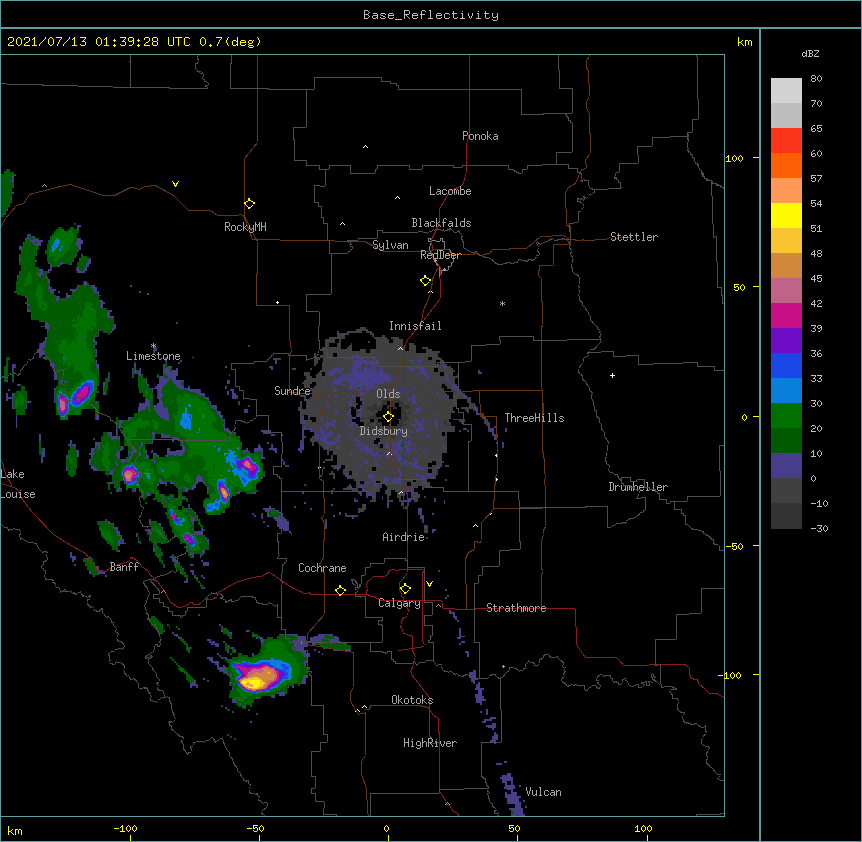Select the yellow diamond marker above Calgary label

[405, 588]
